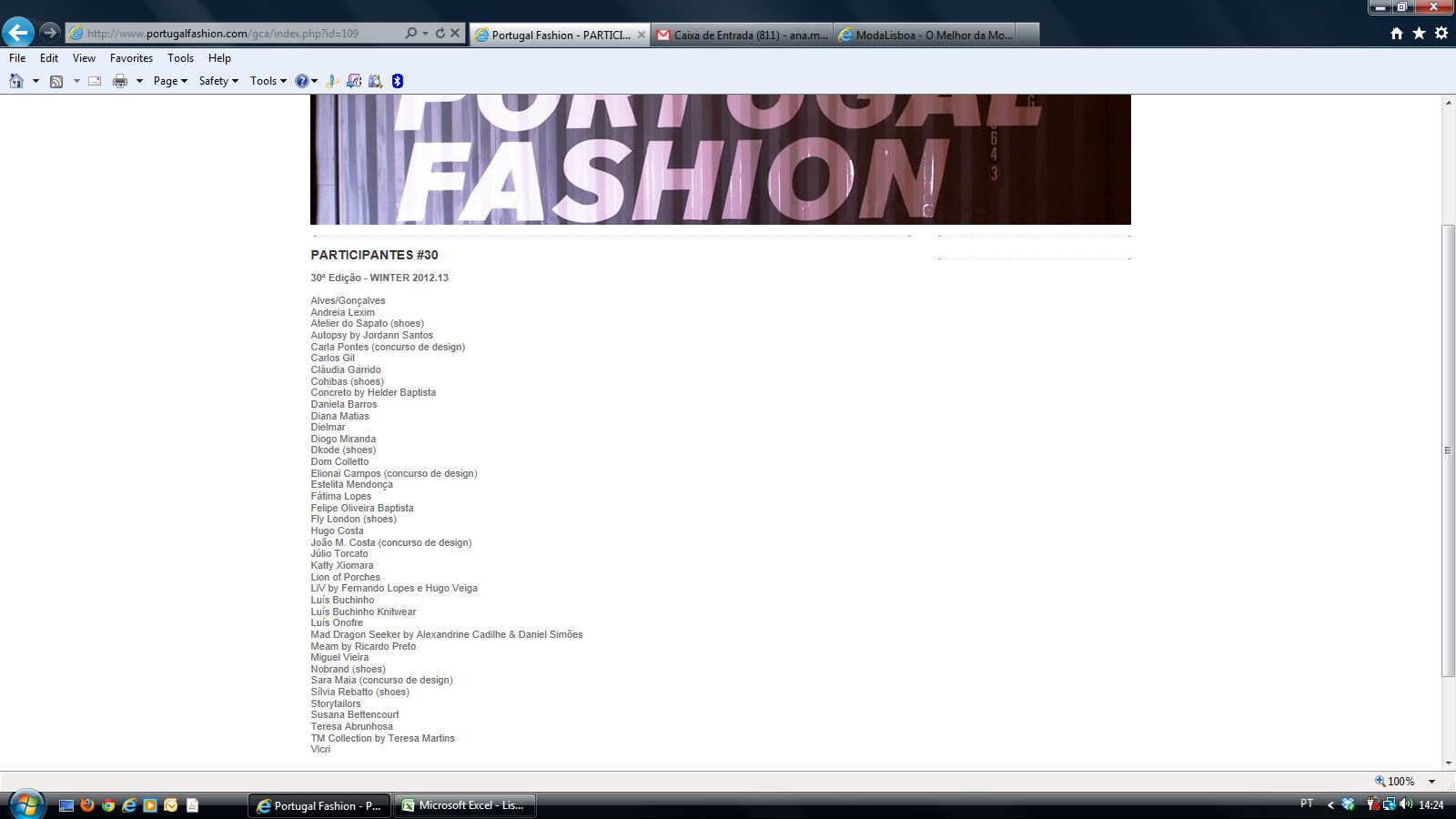Image resolution: width=1456 pixels, height=819 pixels.
Task: Open address bar autocomplete dropdown arrow
Action: coord(425,34)
